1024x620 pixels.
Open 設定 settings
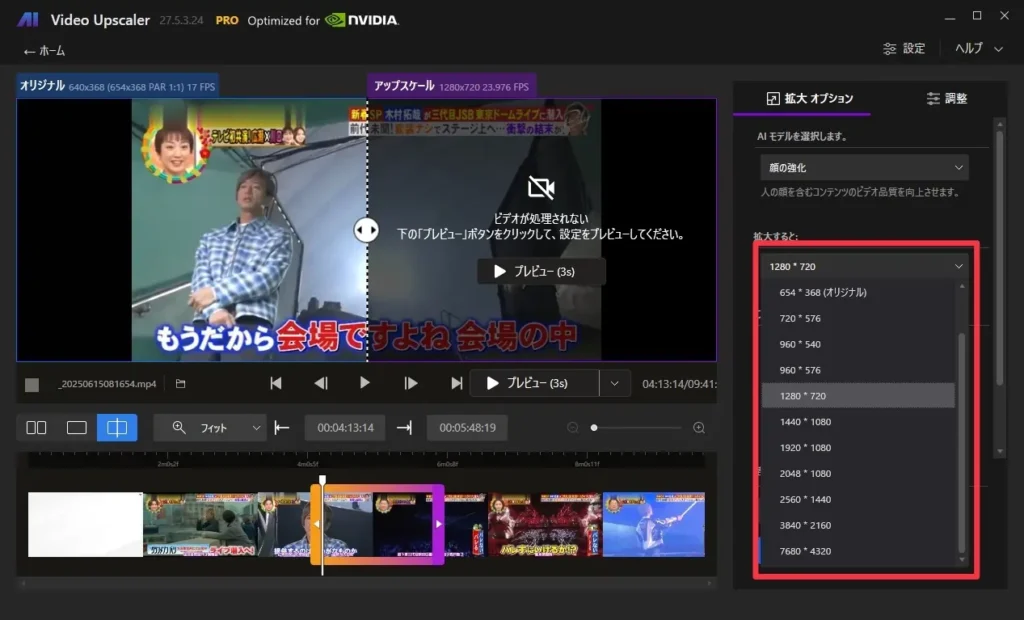904,48
